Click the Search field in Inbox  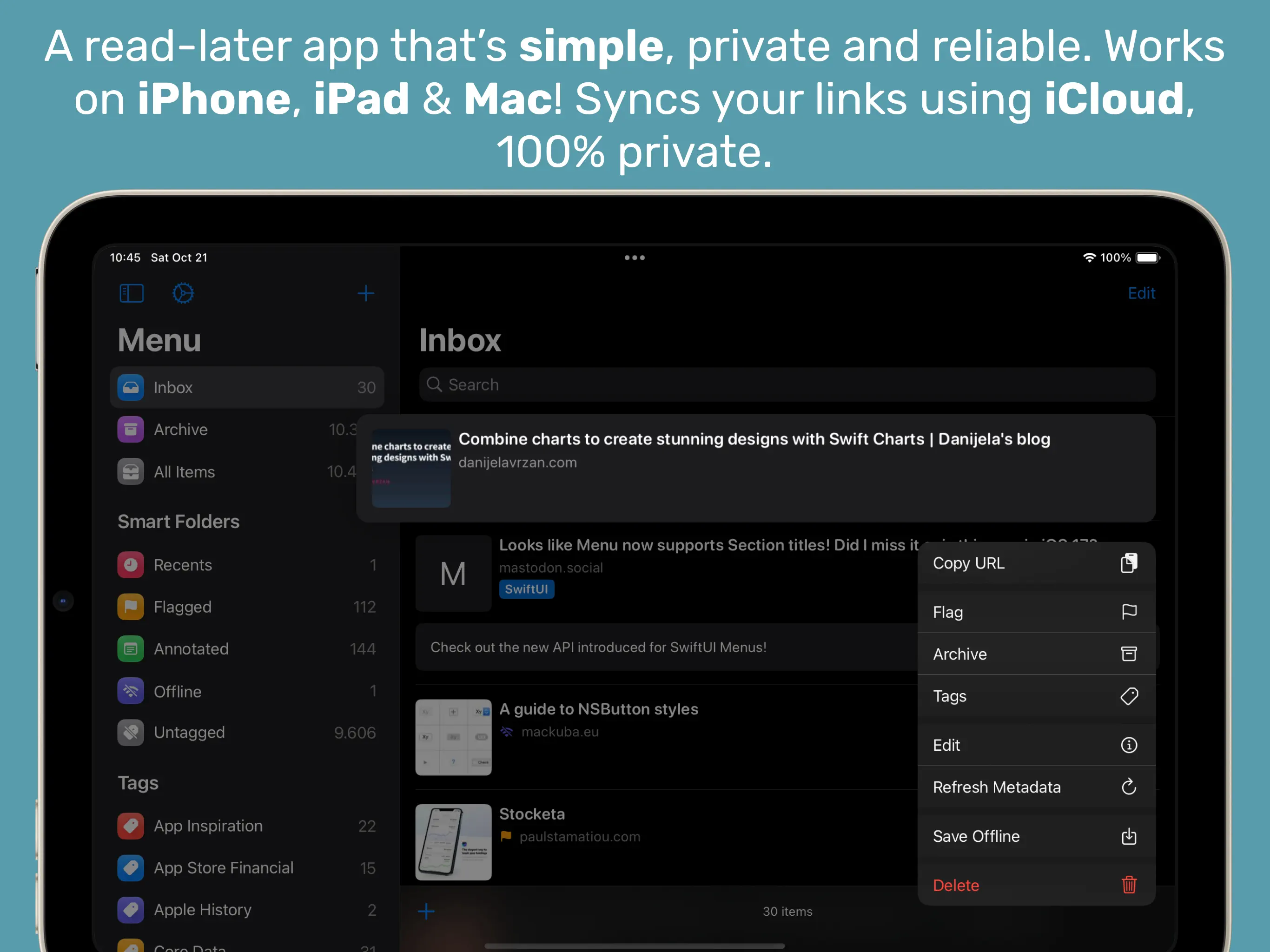pos(787,385)
